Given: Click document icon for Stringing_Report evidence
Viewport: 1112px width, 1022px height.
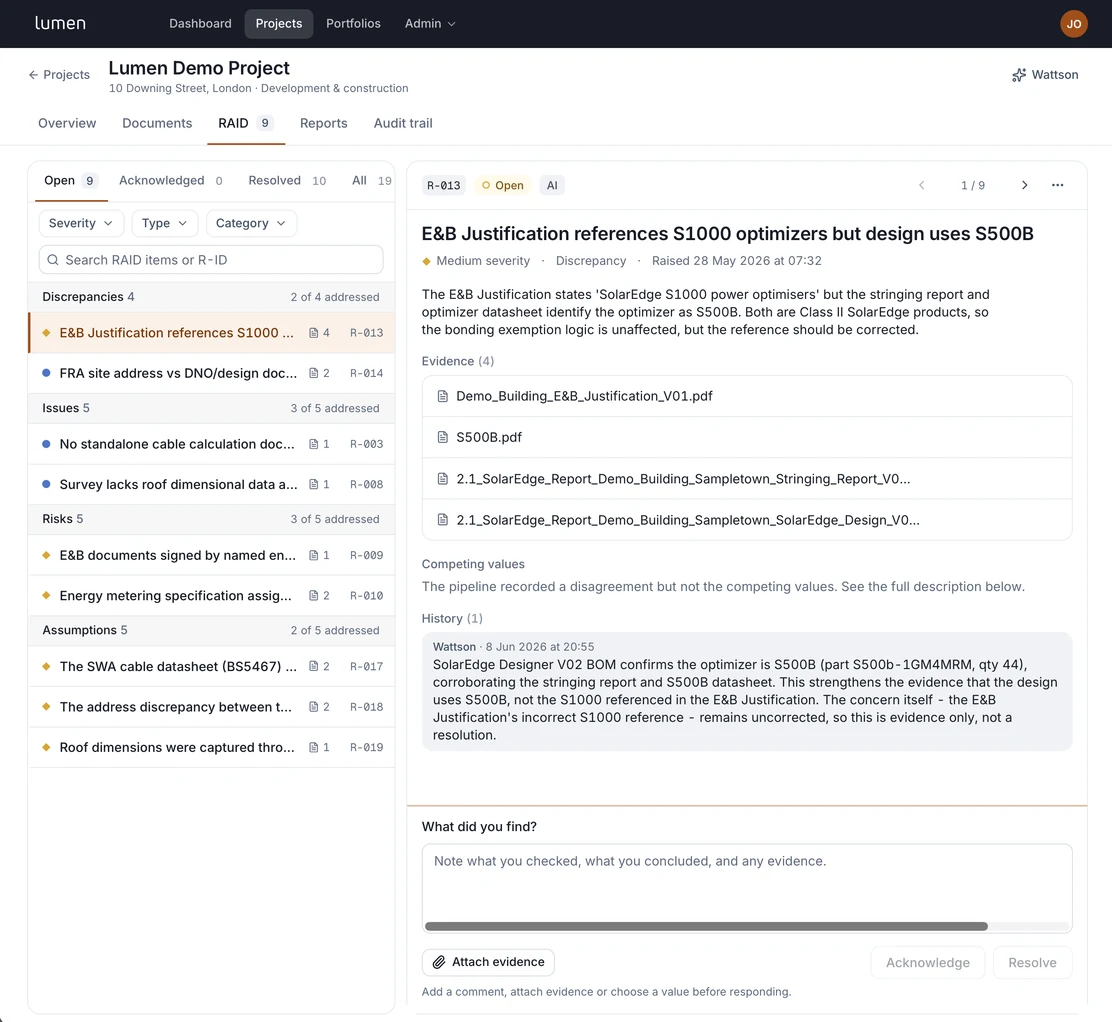Looking at the screenshot, I should (443, 479).
